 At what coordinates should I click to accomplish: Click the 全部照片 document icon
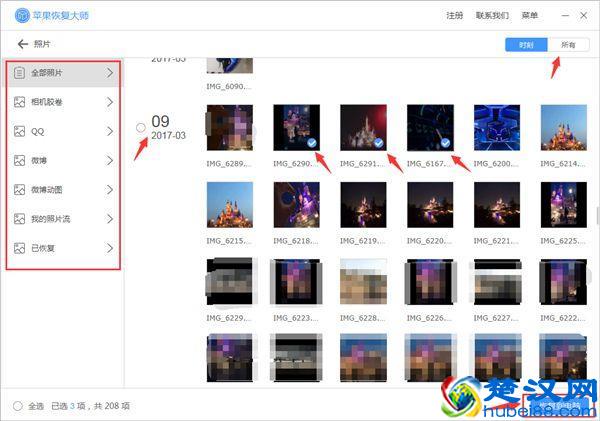(x=20, y=73)
